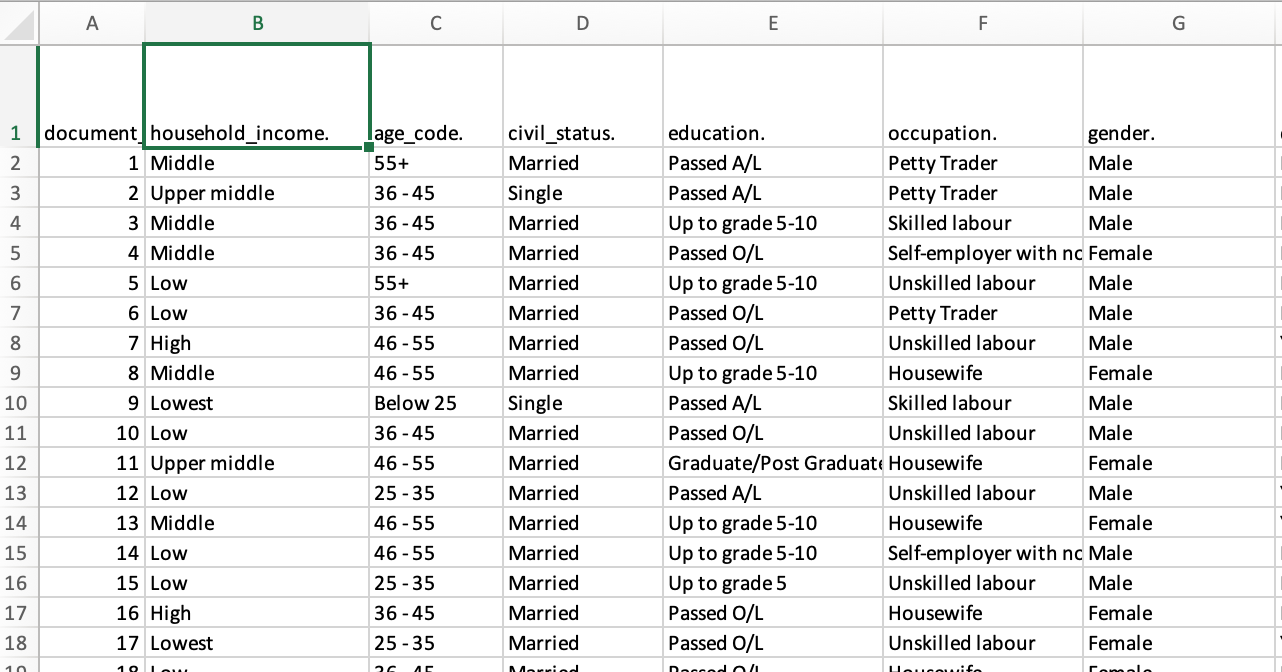Click the column E header
Screen dimensions: 1282x672
[x=772, y=24]
